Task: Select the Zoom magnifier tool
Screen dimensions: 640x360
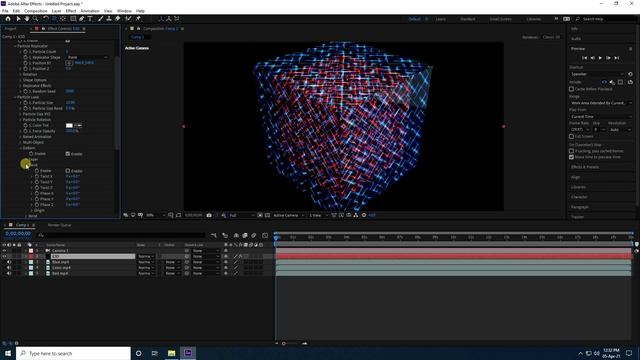Action: 36,19
